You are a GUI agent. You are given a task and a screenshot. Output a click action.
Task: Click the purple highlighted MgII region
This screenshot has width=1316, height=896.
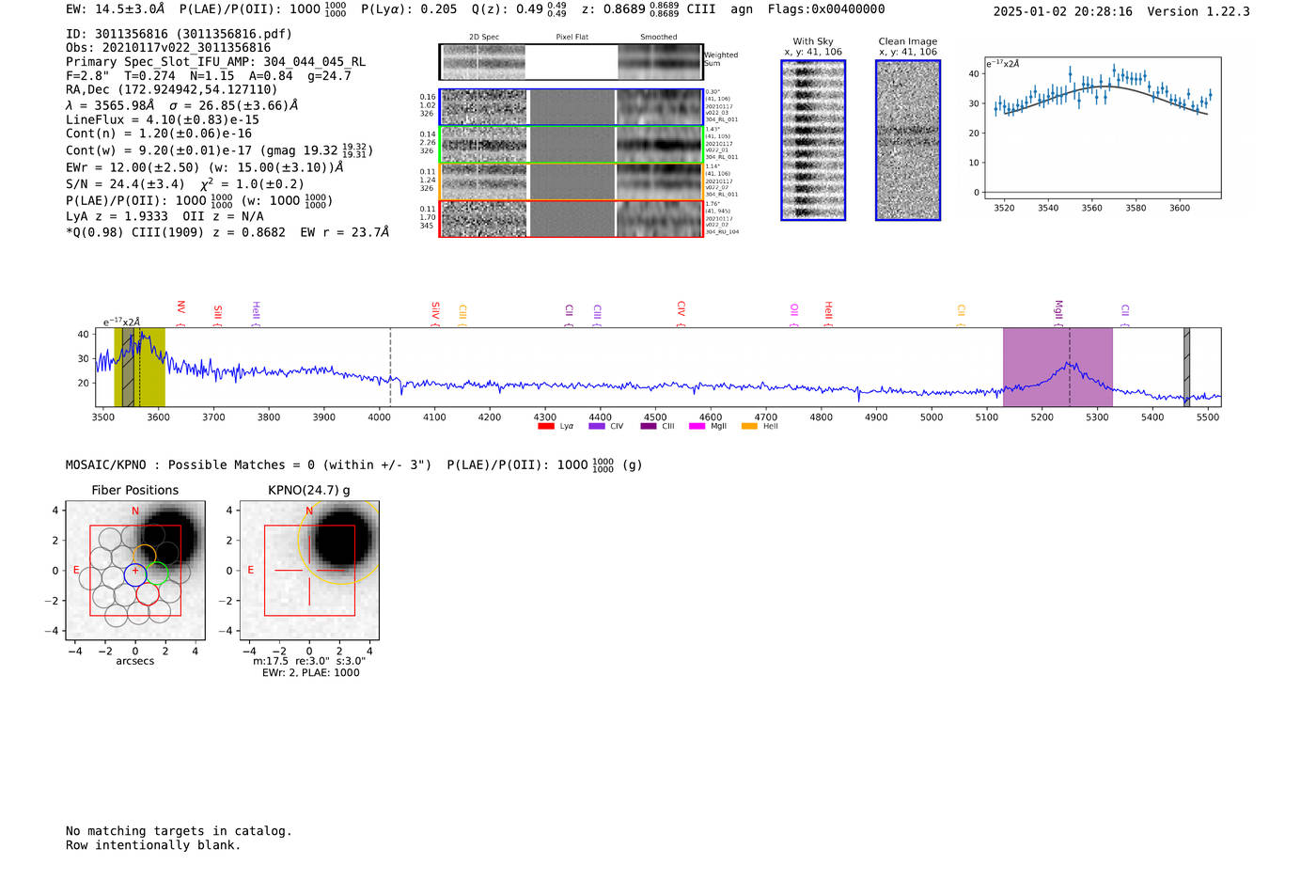[1057, 367]
